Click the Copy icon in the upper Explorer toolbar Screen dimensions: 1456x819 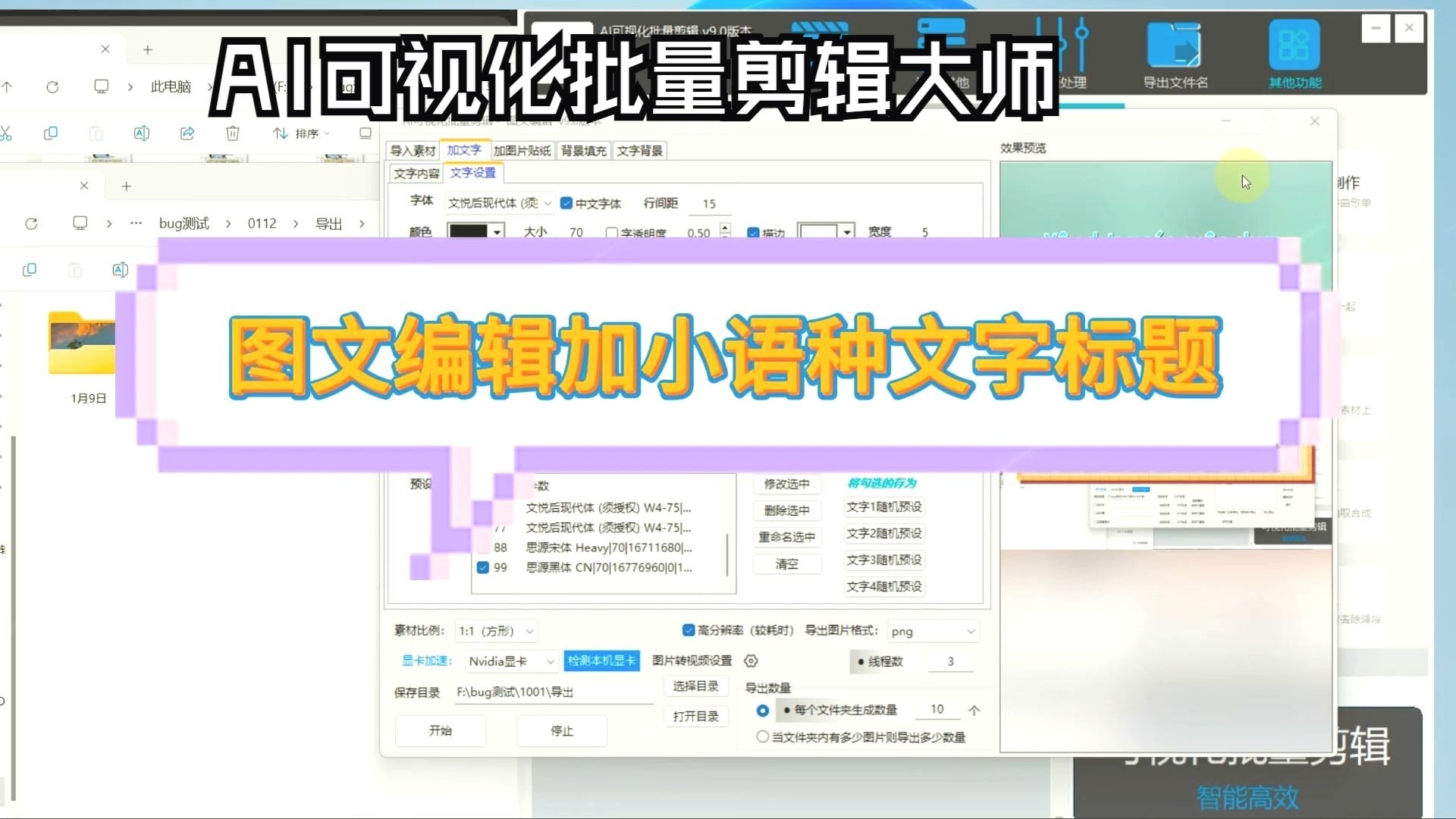pos(51,133)
